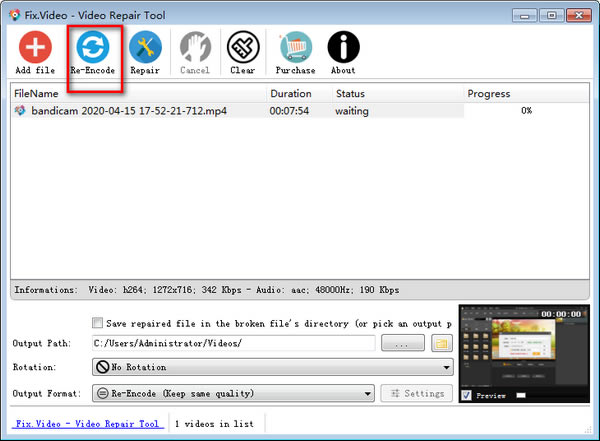Click the Fix.Video app icon in title bar
Viewport: 600px width, 441px height.
point(15,15)
